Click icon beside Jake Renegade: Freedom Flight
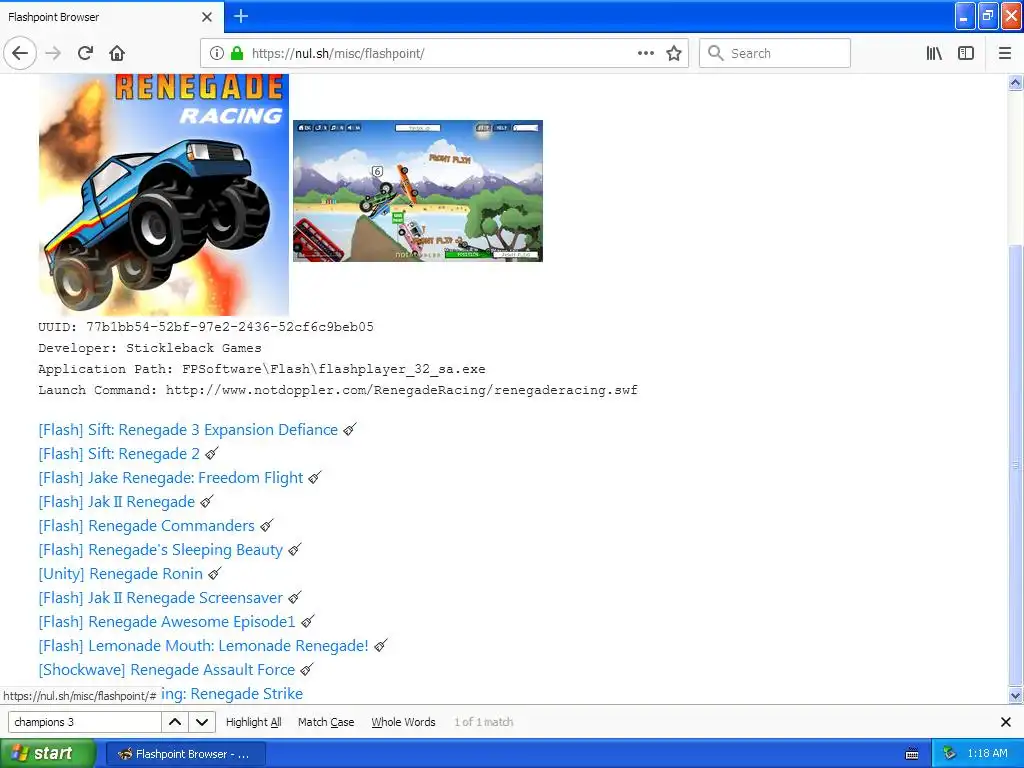The width and height of the screenshot is (1024, 768). 315,478
